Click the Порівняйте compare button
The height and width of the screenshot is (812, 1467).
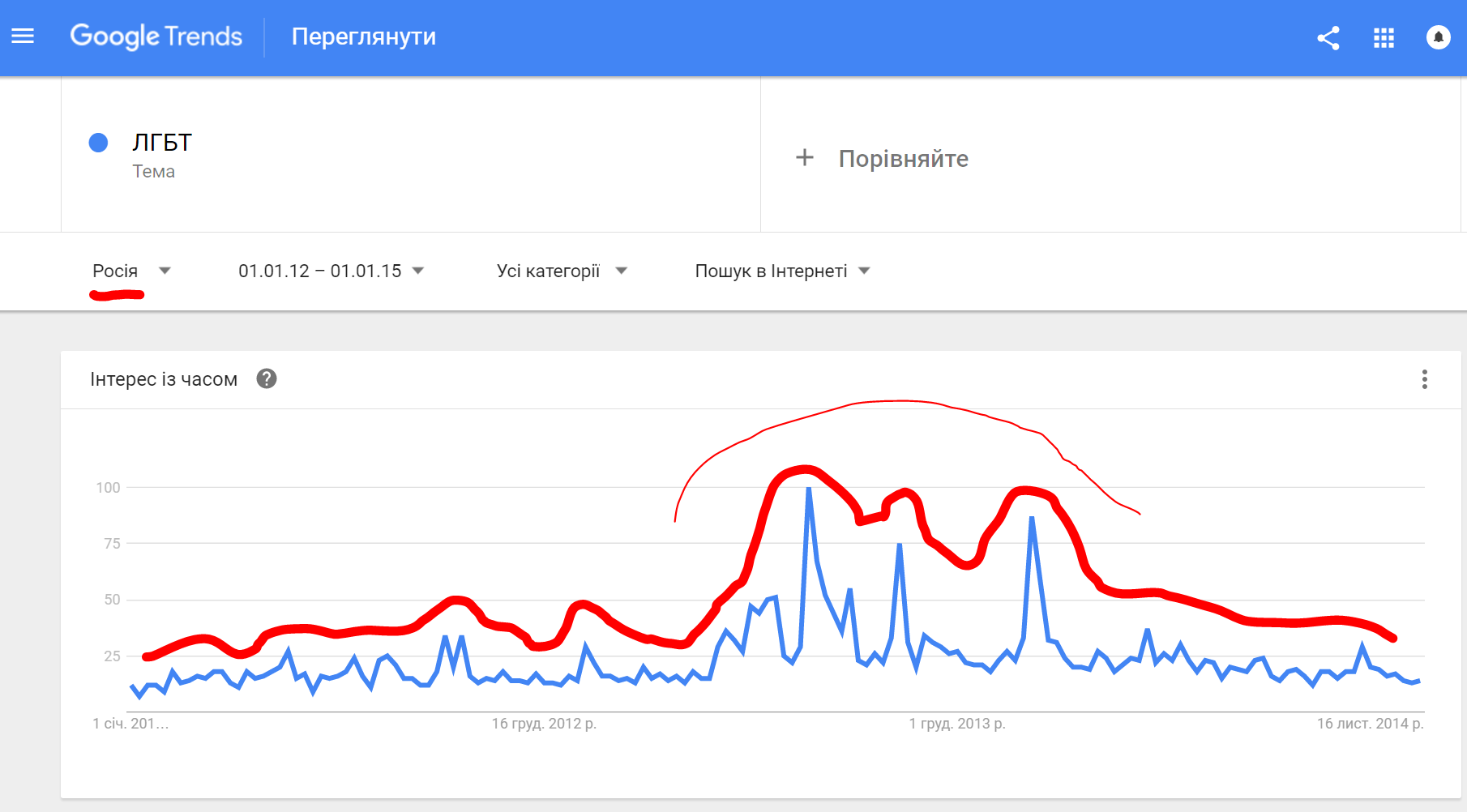click(882, 158)
